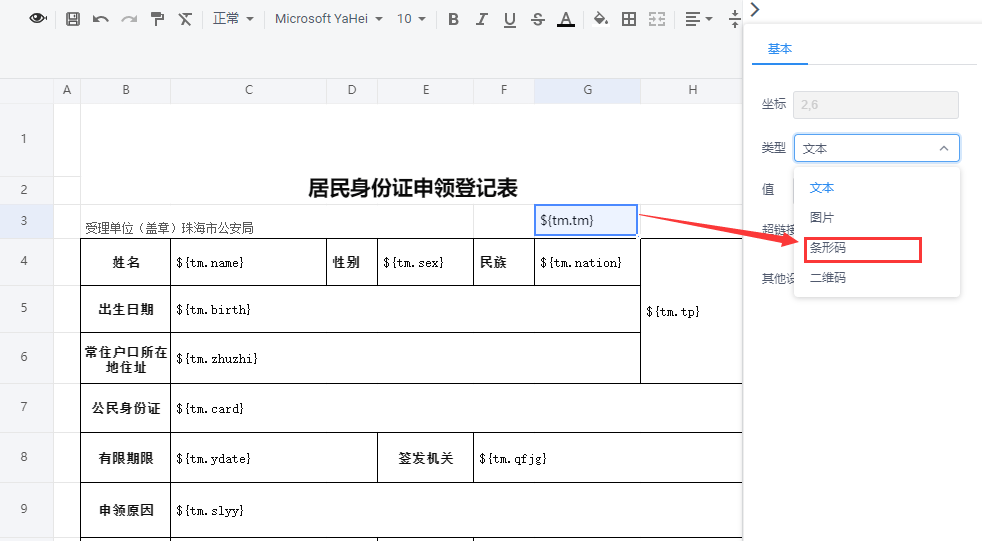This screenshot has width=982, height=541.
Task: Click the save disk icon
Action: 73,19
